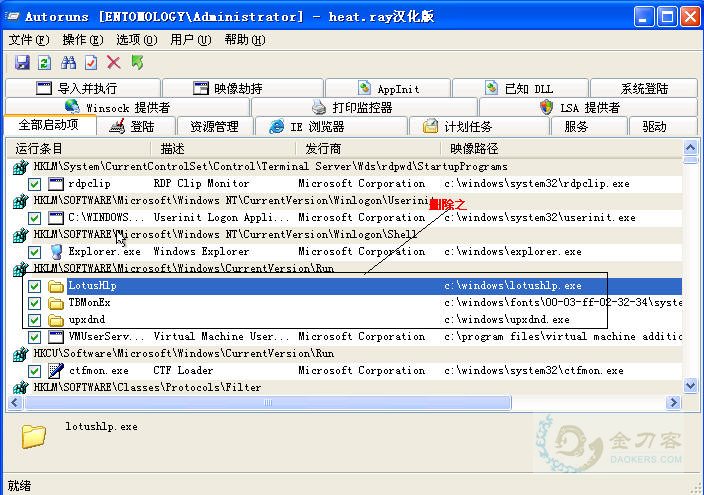Click the vertical scrollbar up arrow

point(690,147)
